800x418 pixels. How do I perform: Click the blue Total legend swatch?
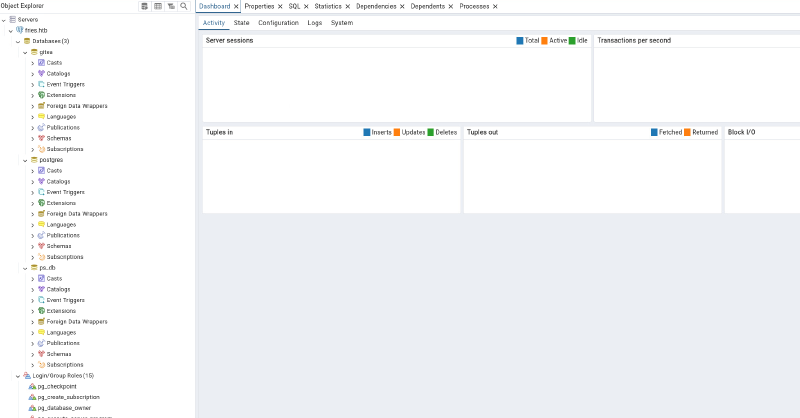pos(520,41)
